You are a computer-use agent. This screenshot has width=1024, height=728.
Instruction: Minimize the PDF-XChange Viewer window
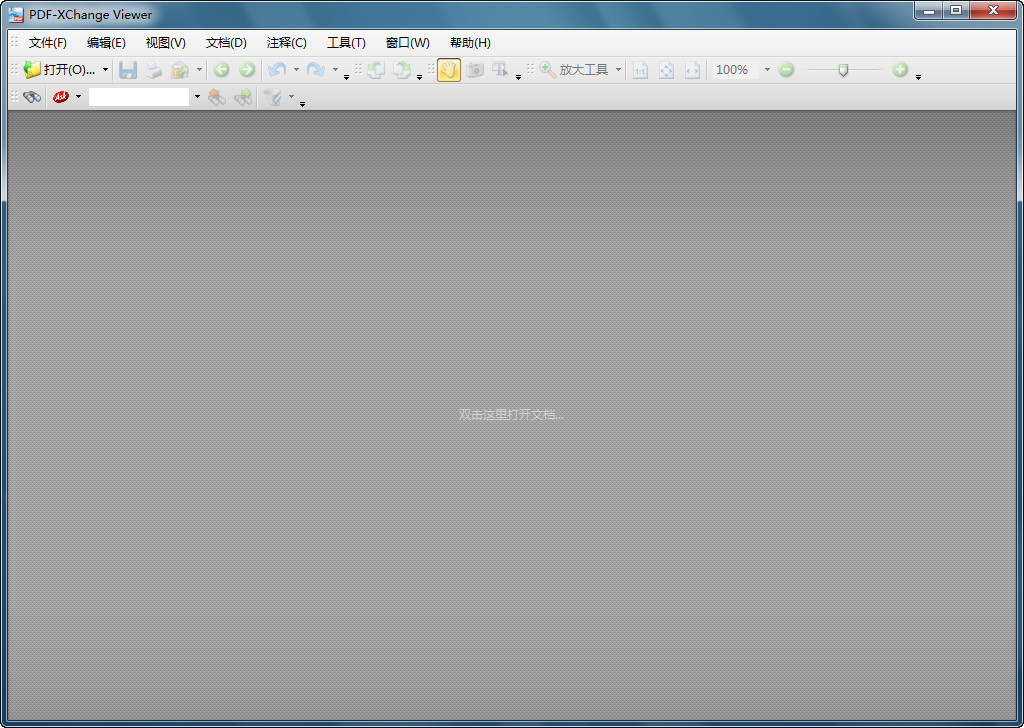pos(929,10)
